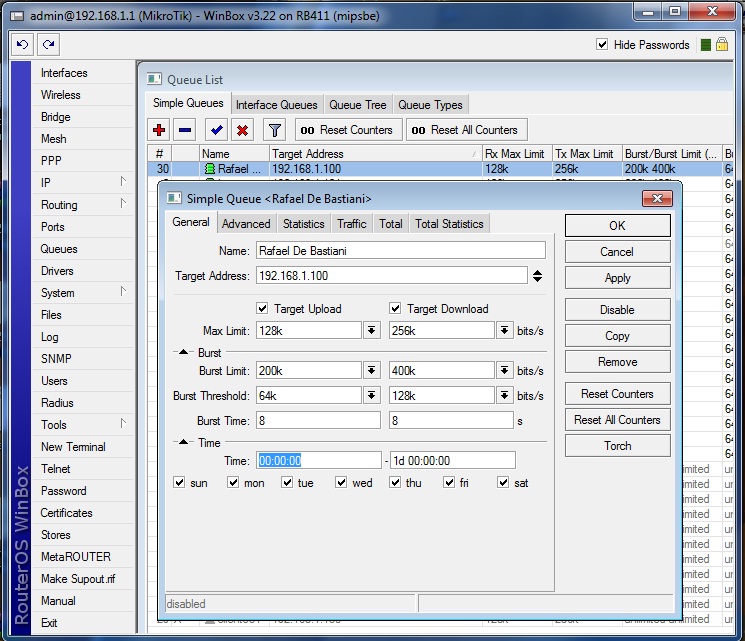Click the redo arrow icon
The image size is (745, 641).
coord(47,45)
